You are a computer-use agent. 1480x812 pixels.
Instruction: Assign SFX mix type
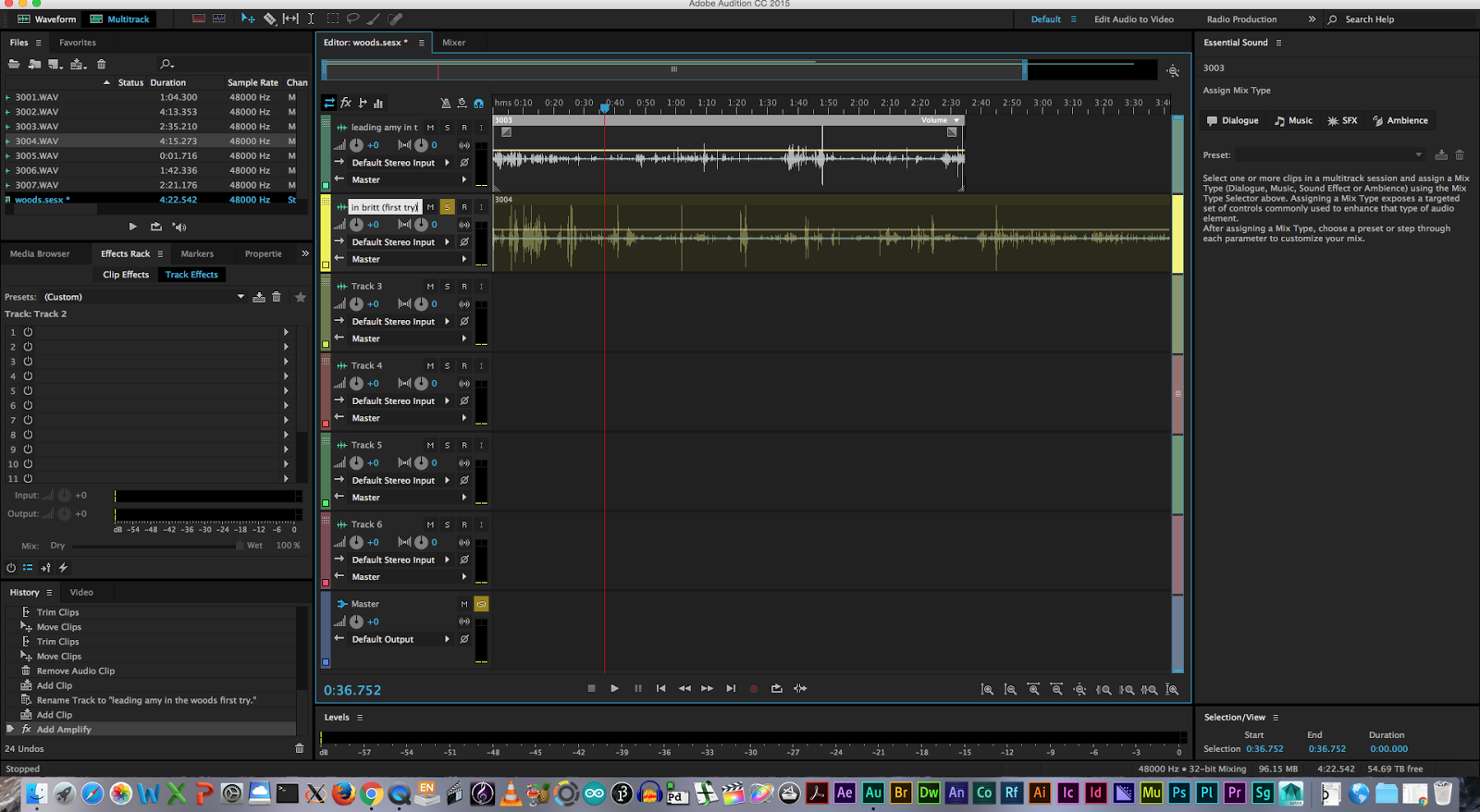(1343, 120)
